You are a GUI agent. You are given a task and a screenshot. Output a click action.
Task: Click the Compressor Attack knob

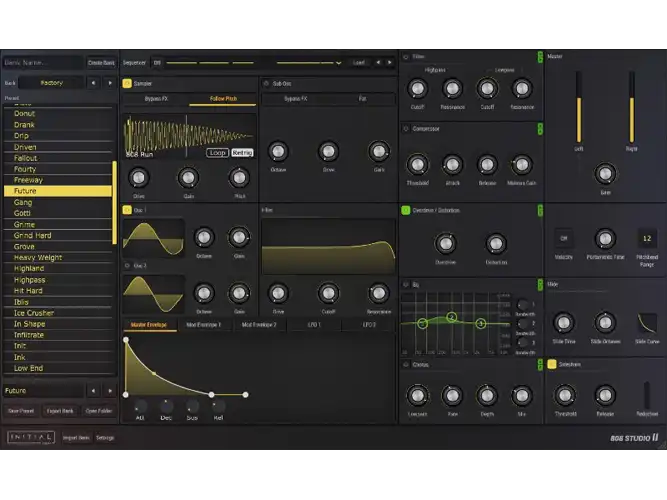tap(452, 165)
